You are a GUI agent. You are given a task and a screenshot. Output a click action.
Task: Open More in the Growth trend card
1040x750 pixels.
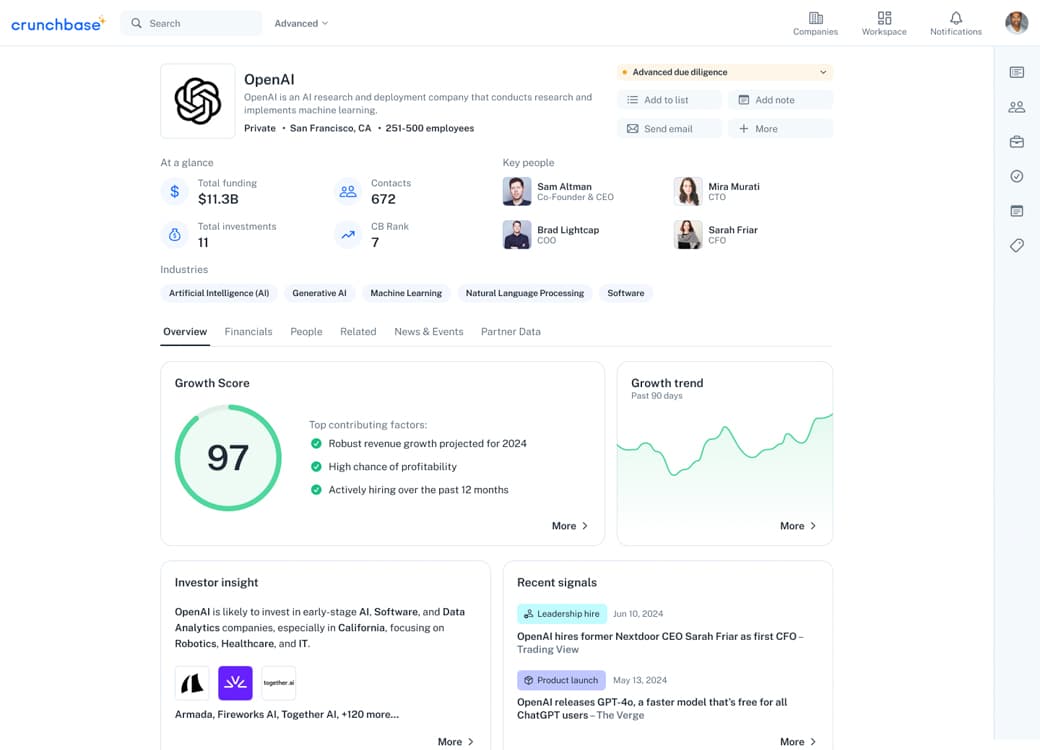click(x=798, y=526)
